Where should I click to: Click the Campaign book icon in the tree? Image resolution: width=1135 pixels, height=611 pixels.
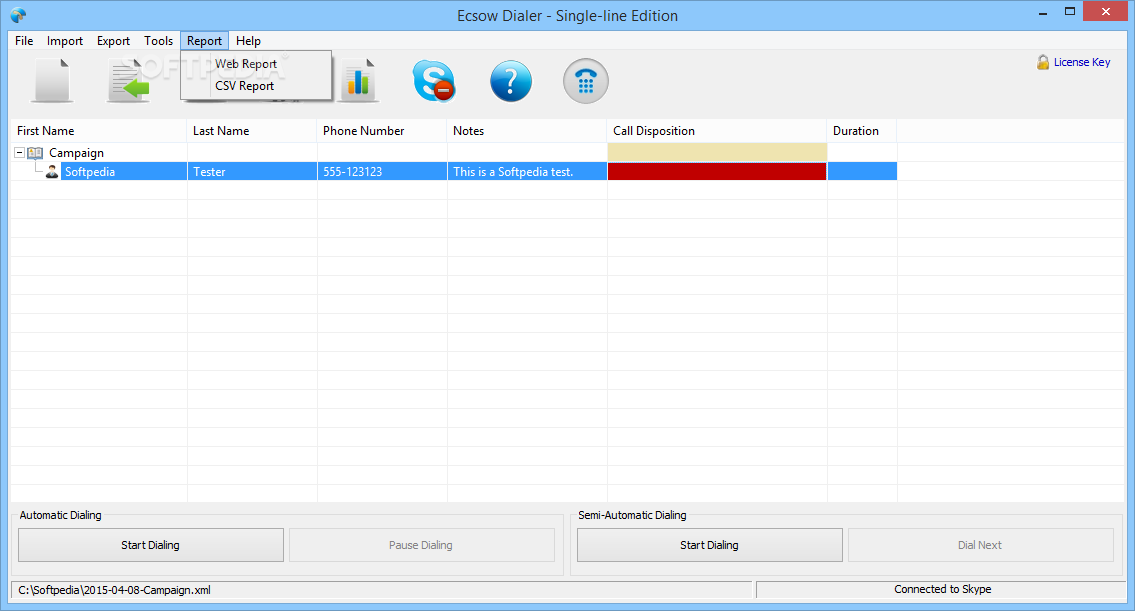pos(35,153)
